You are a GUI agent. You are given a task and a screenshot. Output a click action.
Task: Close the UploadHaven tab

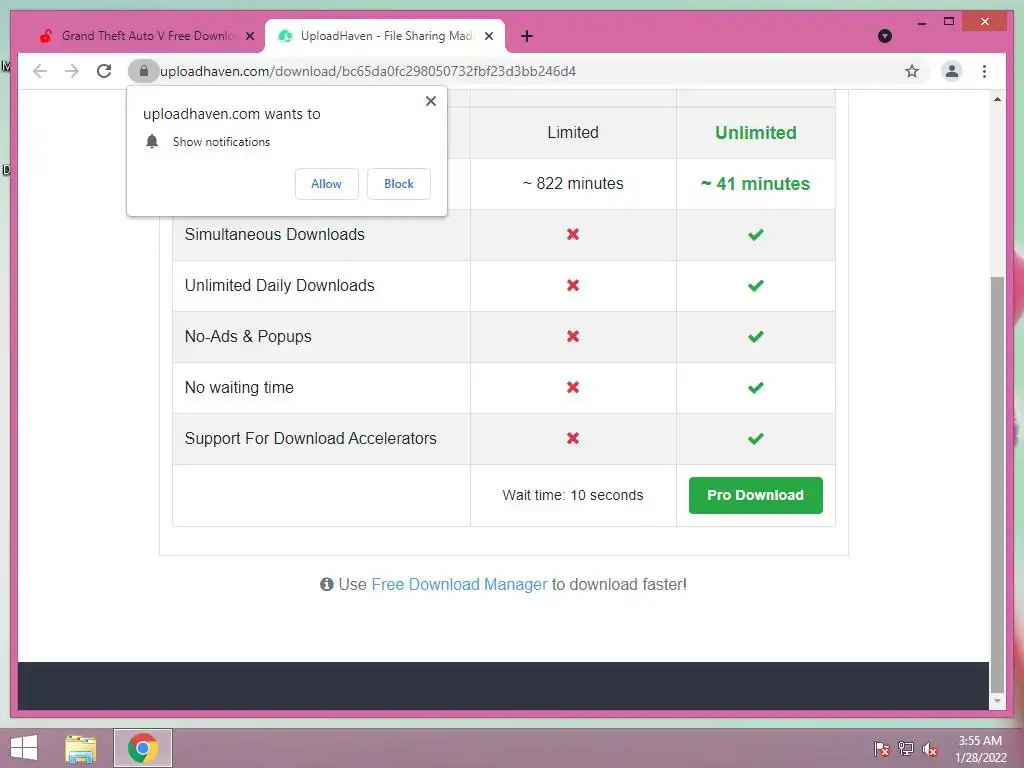pos(488,36)
